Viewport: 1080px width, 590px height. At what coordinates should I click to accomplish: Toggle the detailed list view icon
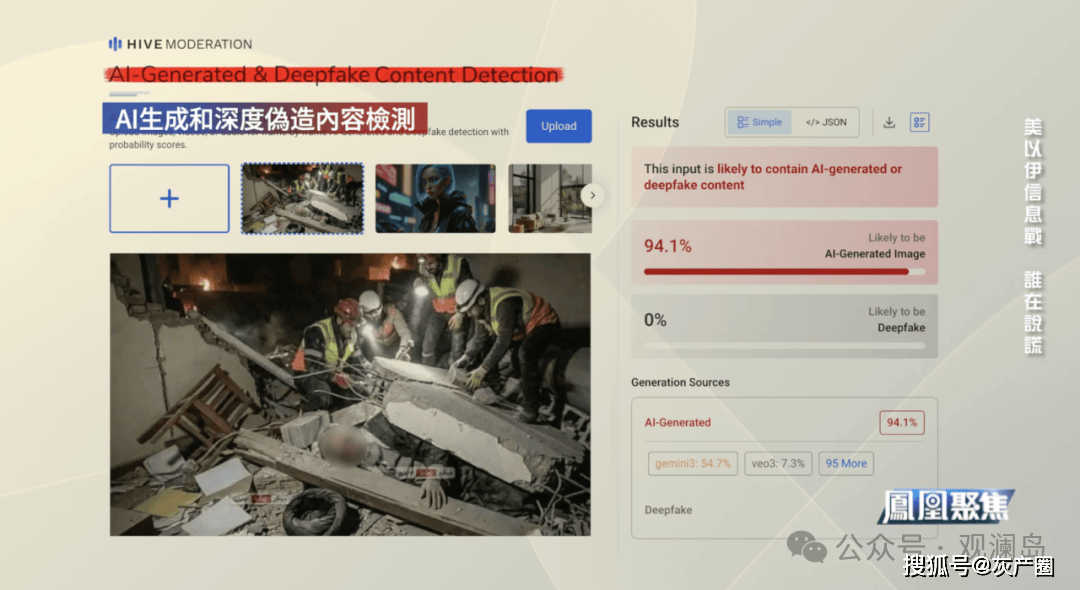919,123
